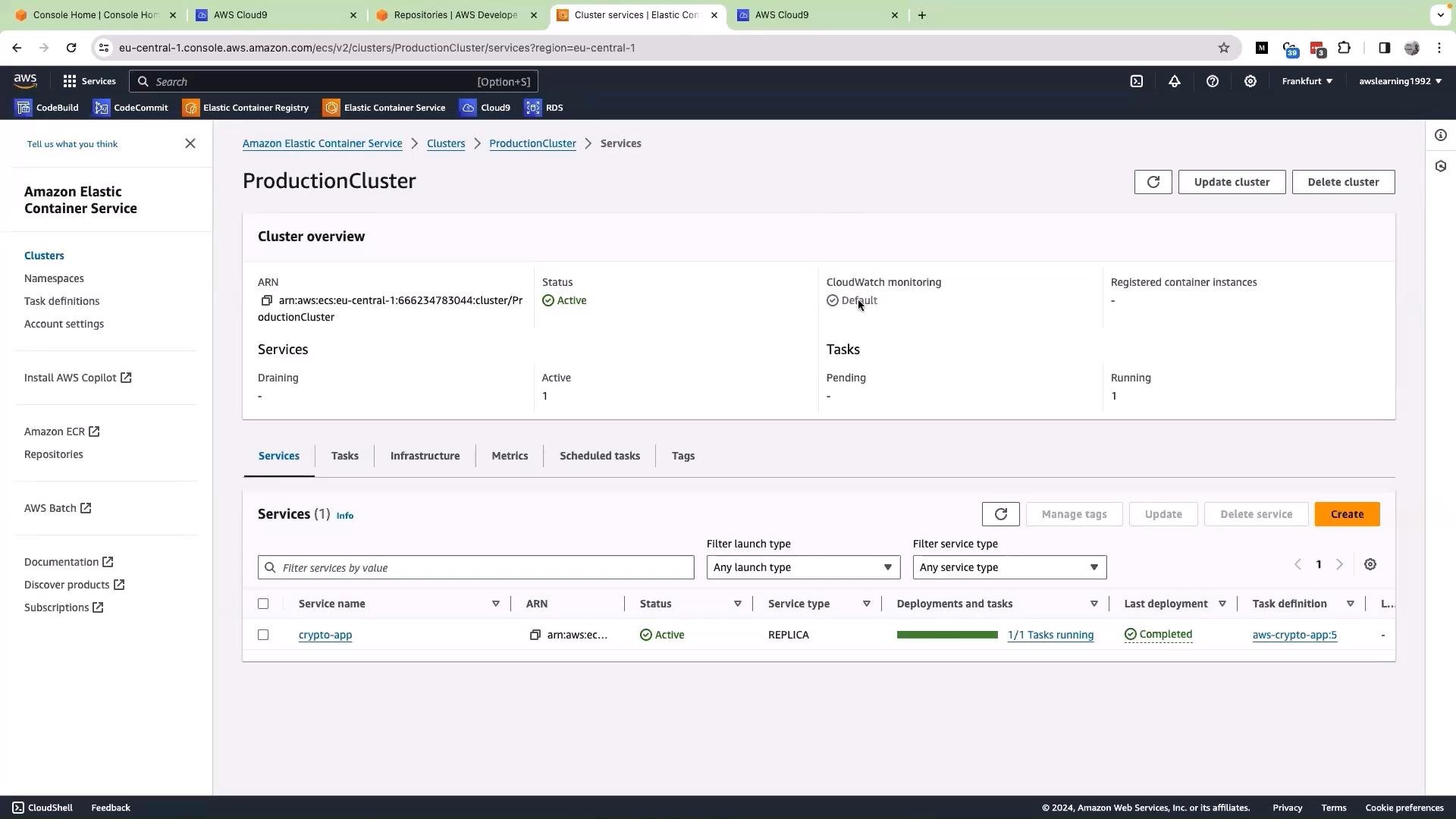
Task: Open the AWS help question mark icon
Action: (1212, 81)
